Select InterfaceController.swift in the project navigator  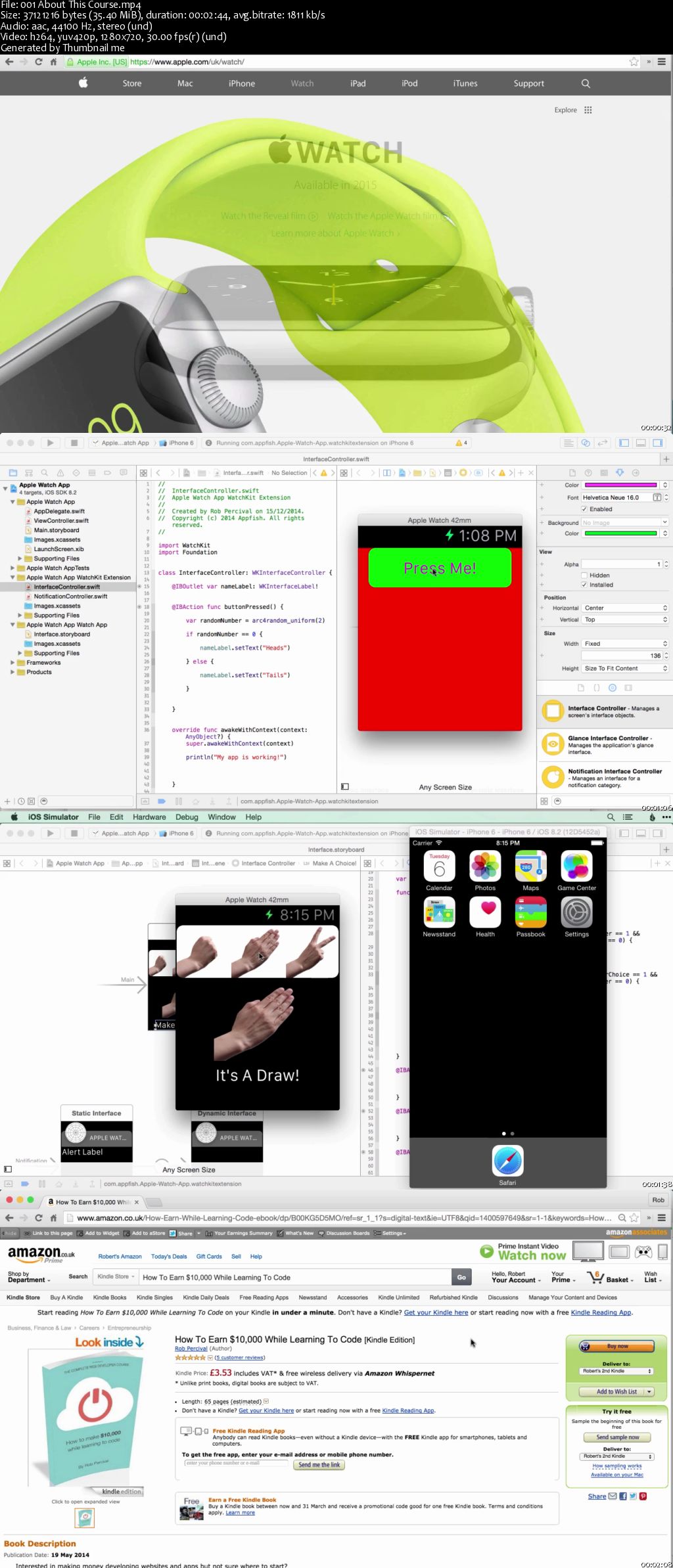tap(66, 587)
